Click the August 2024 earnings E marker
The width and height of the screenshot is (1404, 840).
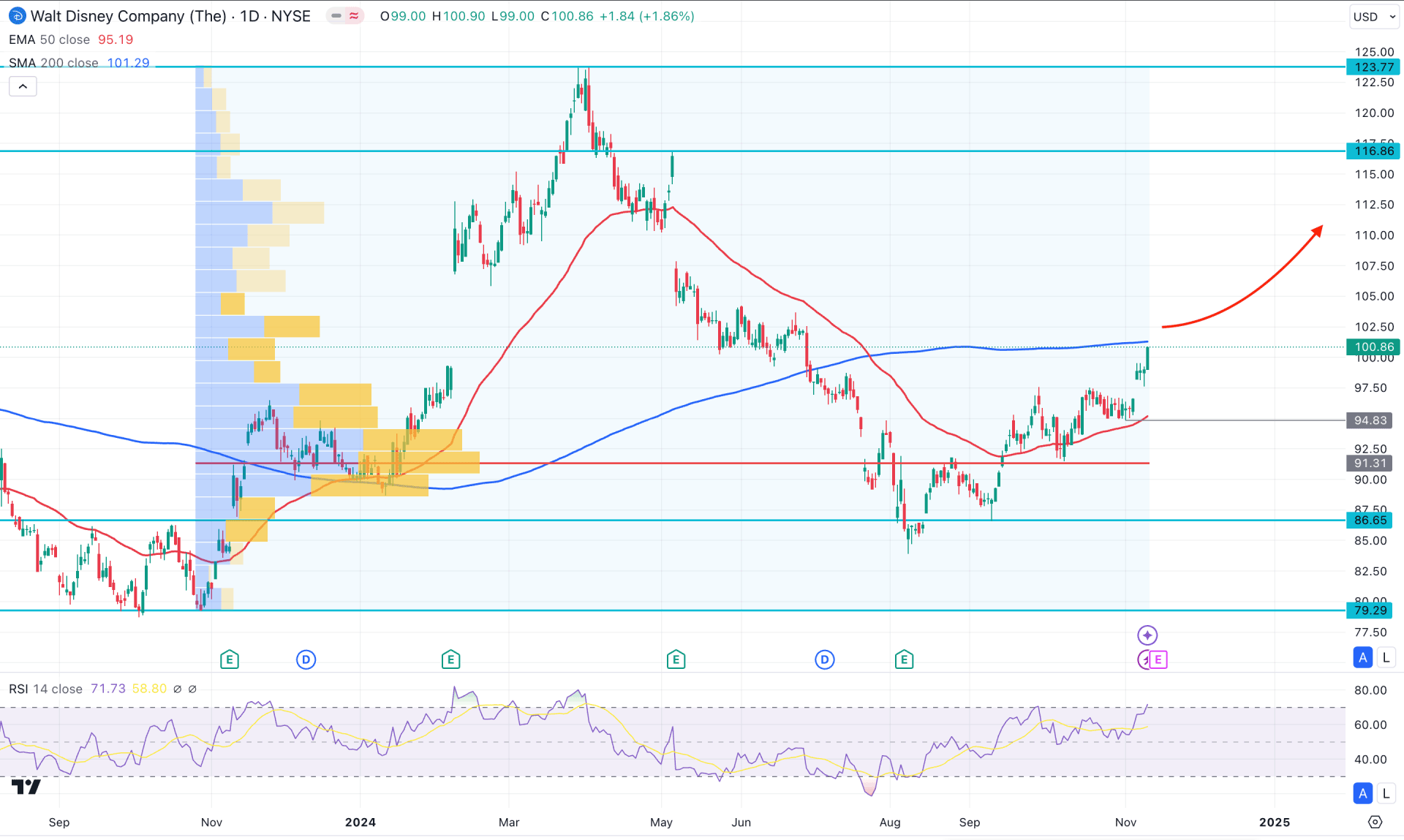coord(904,659)
